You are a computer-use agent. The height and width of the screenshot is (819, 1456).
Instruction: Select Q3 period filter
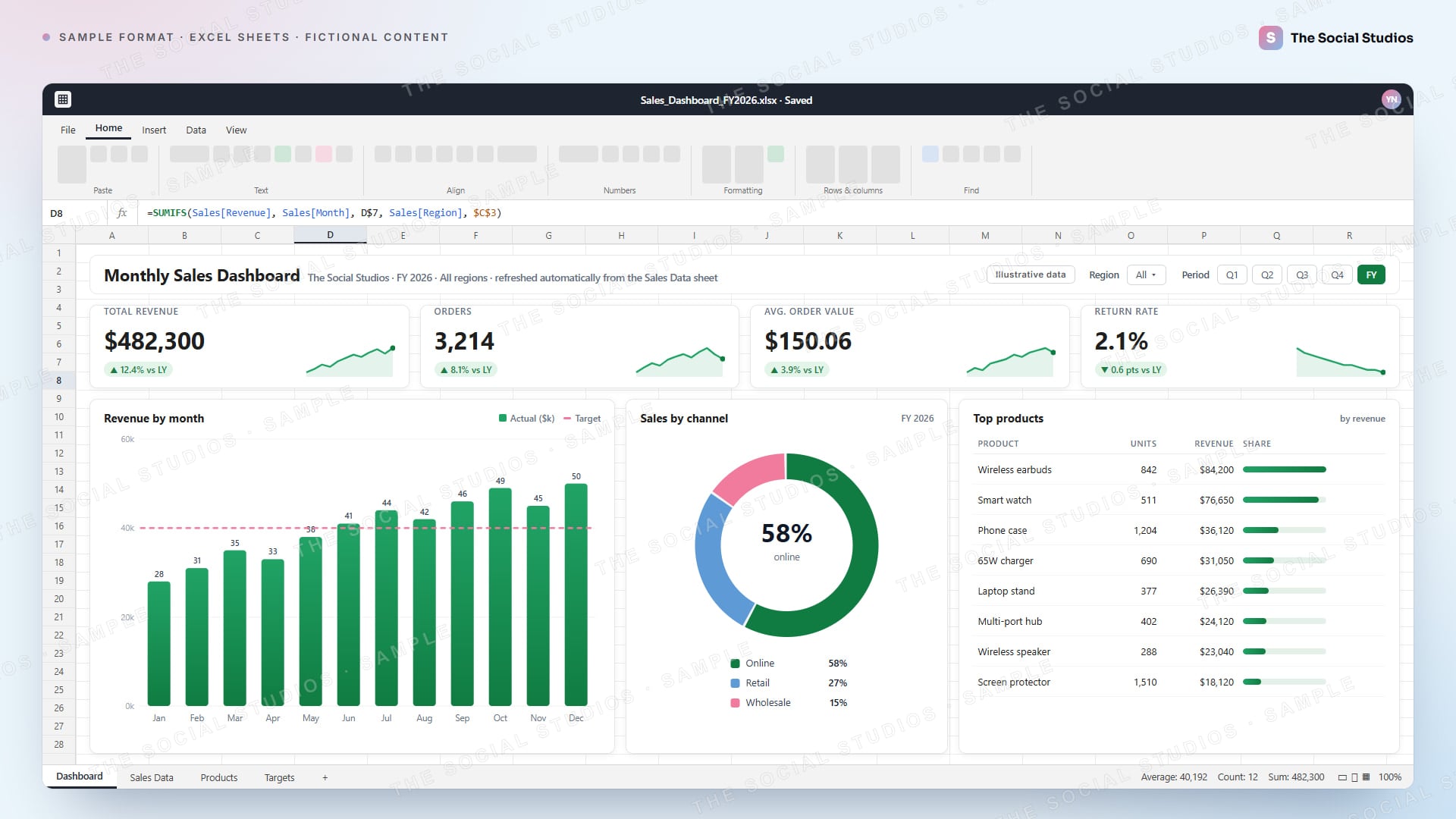tap(1302, 275)
